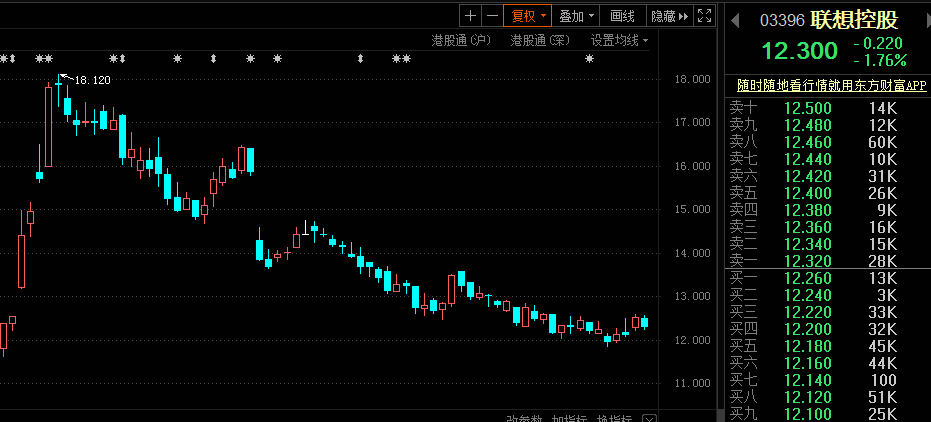Close indicator bar with the X box icon

click(649, 419)
